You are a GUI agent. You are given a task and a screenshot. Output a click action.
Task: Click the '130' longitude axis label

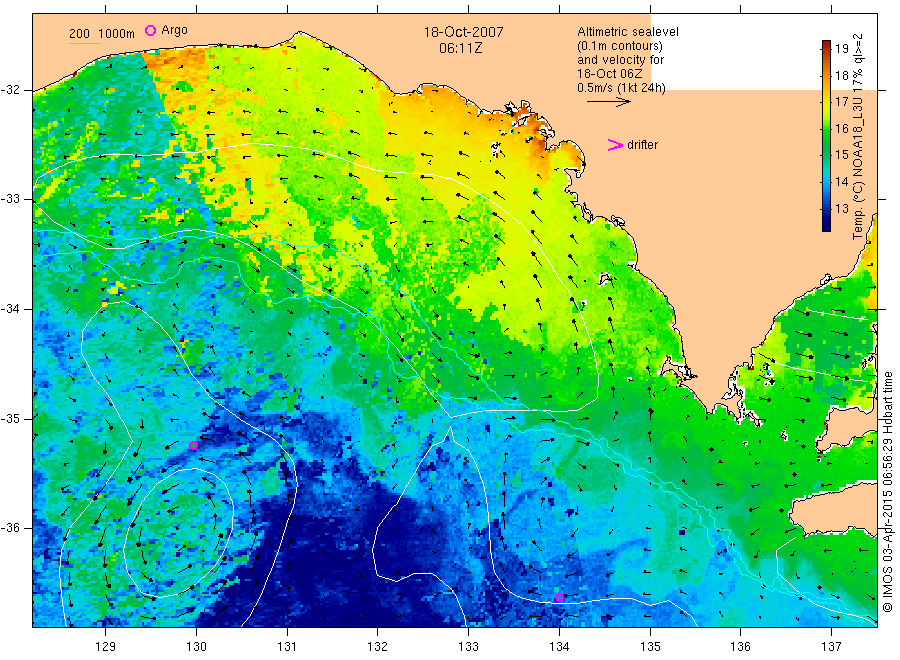coord(196,647)
